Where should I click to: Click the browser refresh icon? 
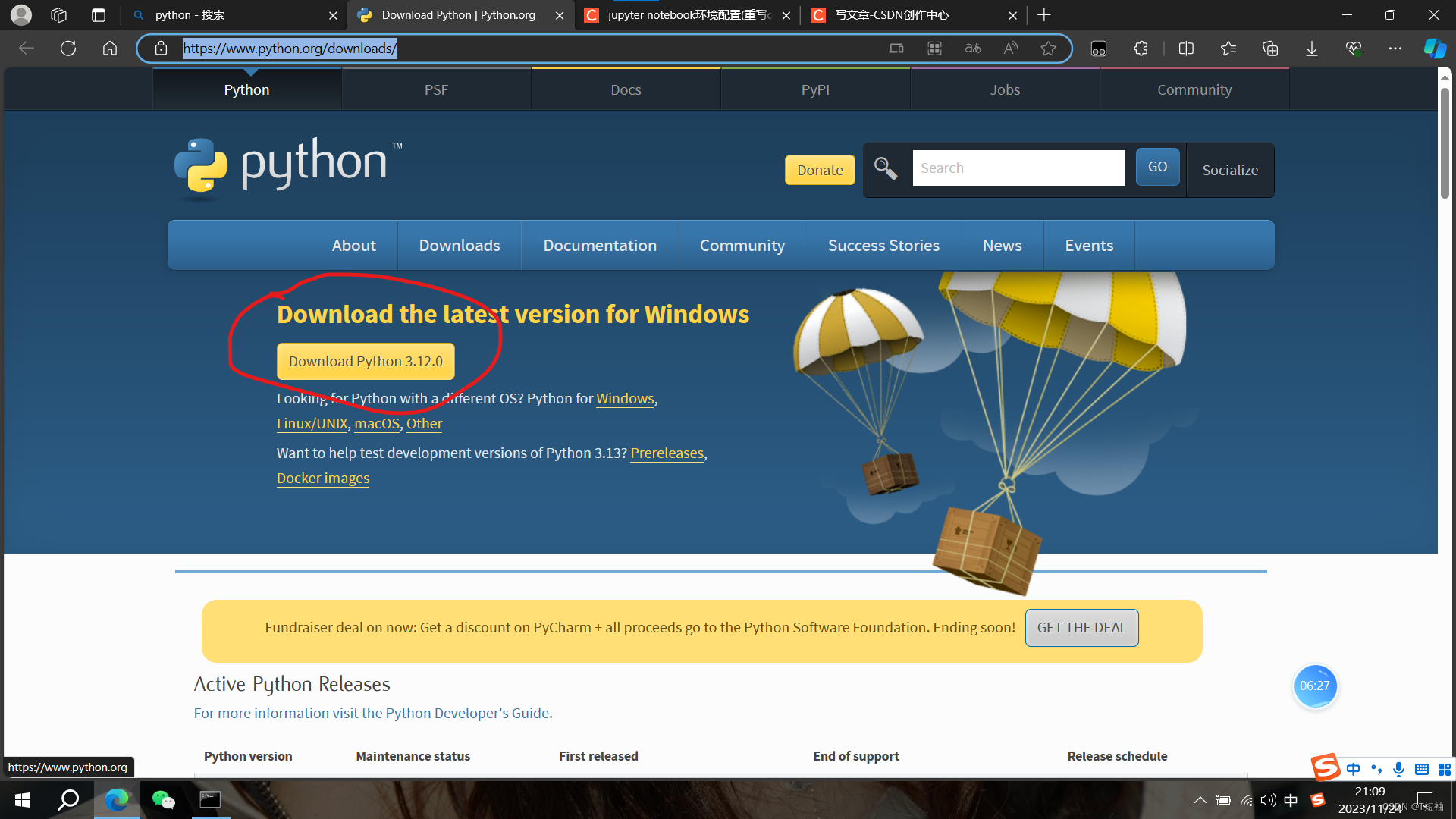(68, 49)
